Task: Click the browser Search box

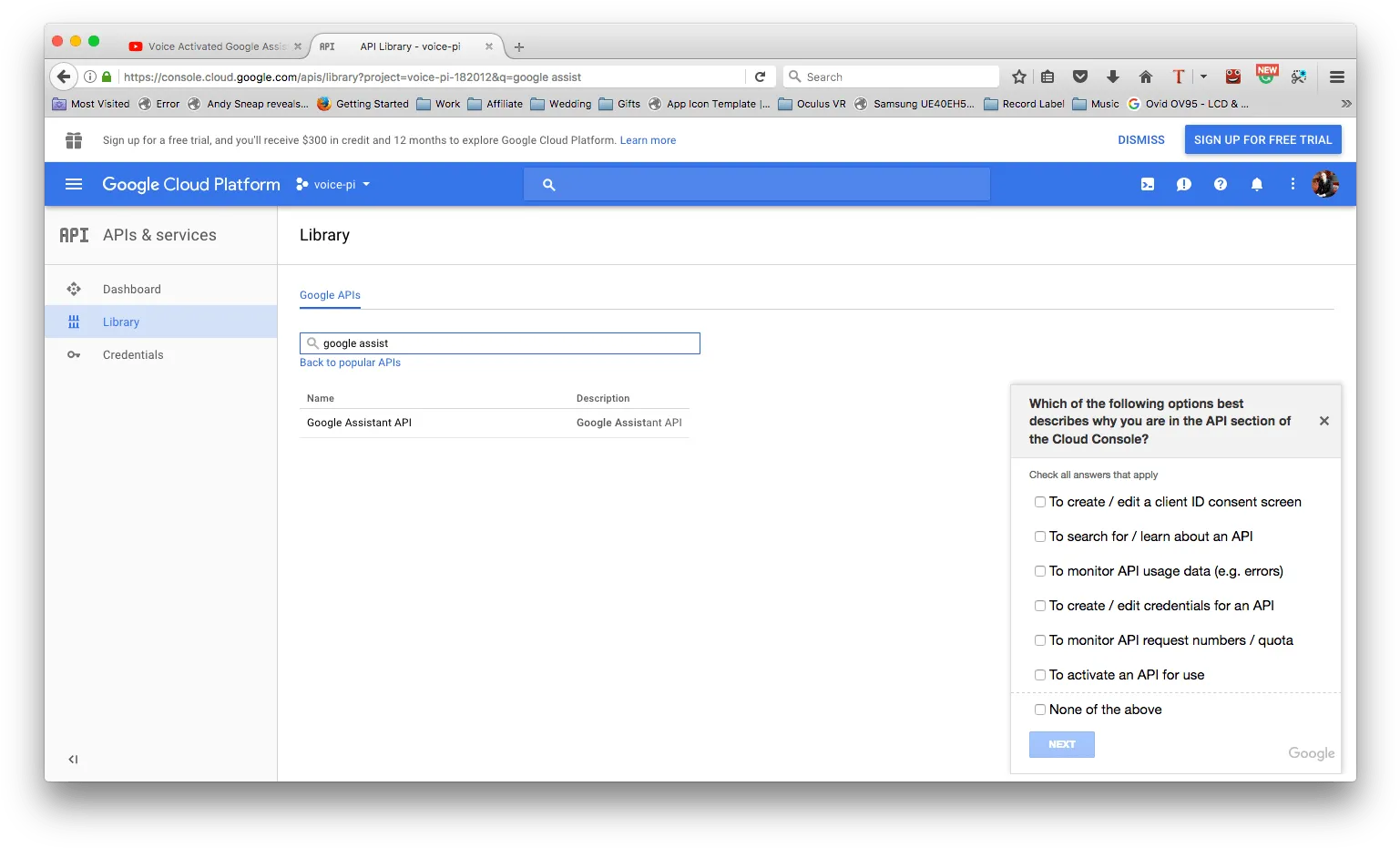Action: coord(891,77)
